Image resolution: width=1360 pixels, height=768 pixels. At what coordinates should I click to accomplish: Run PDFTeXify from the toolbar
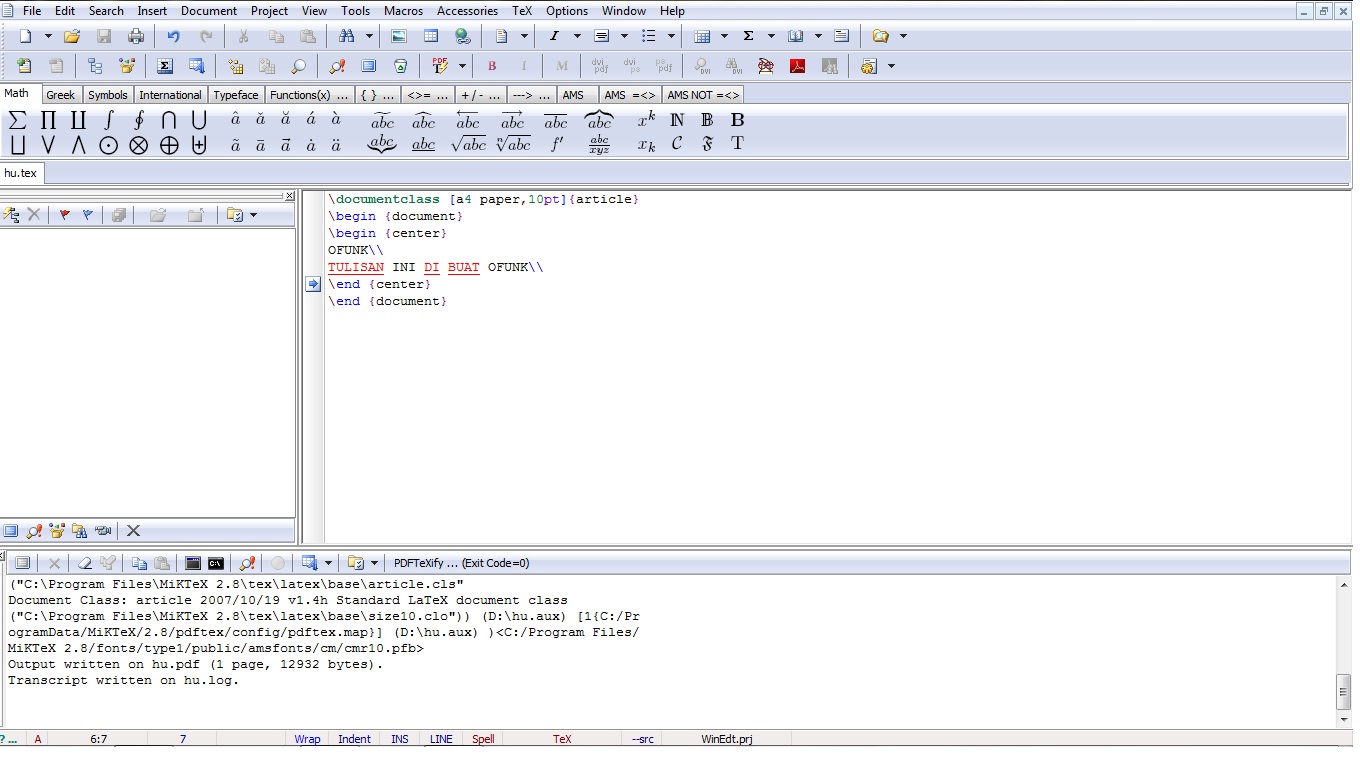[440, 66]
